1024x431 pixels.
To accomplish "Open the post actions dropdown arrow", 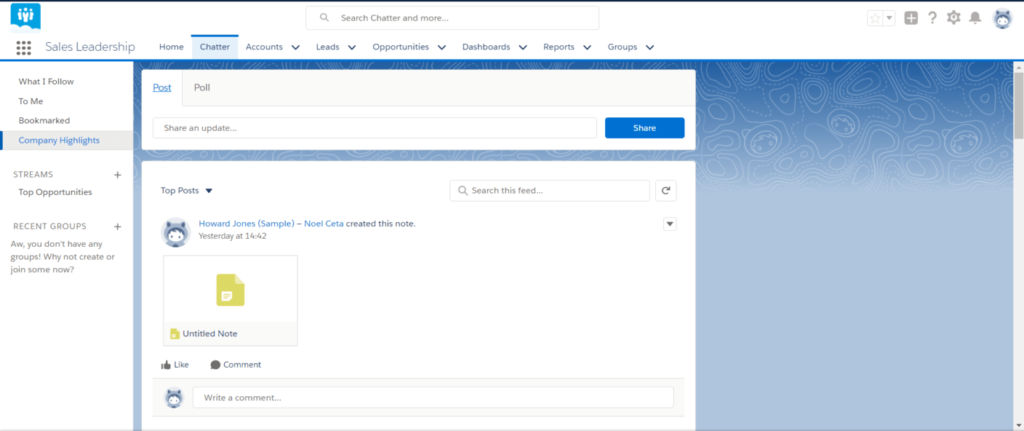I will pyautogui.click(x=670, y=224).
